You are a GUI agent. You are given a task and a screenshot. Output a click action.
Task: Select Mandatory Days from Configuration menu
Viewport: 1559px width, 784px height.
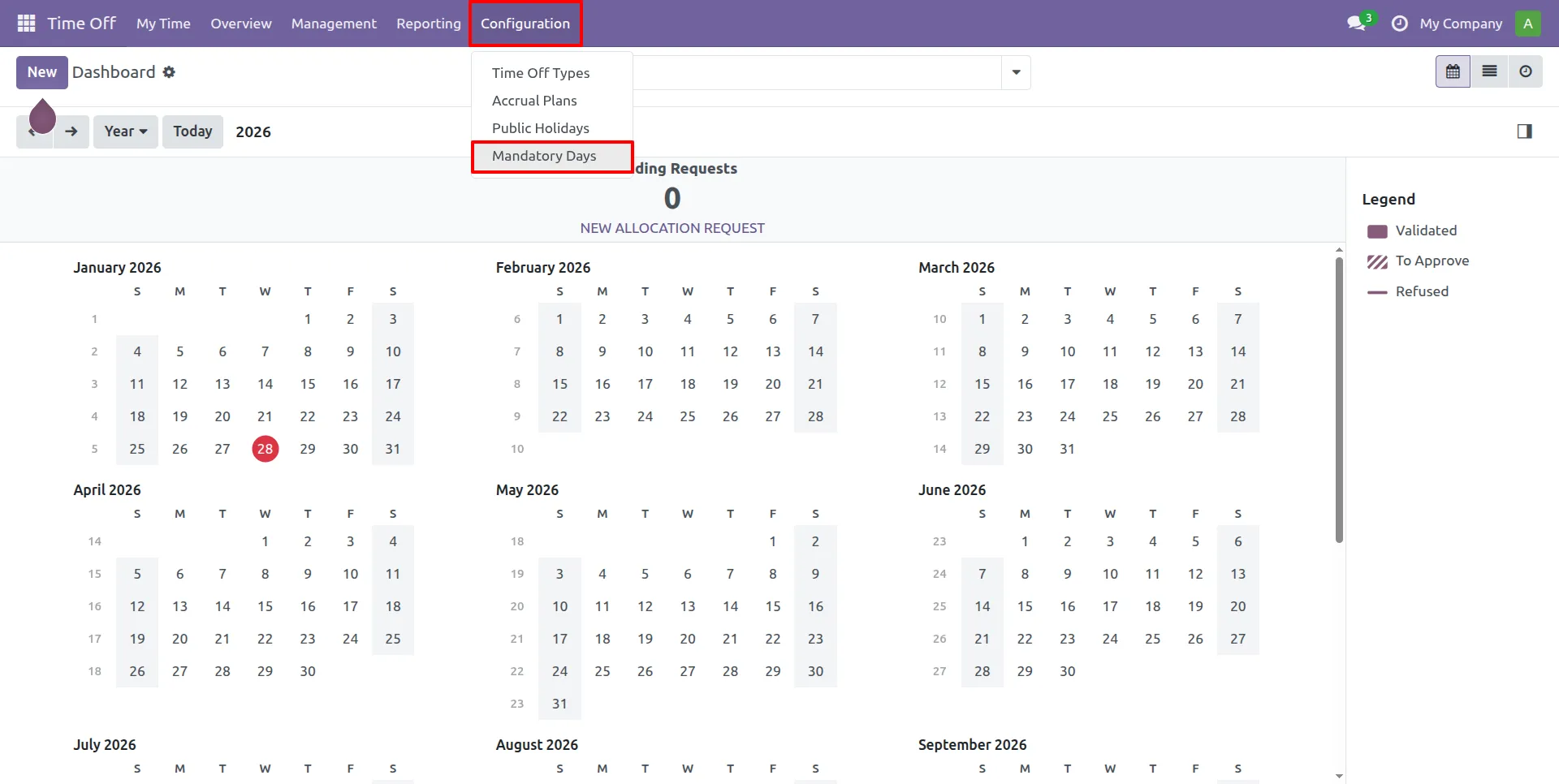pos(544,156)
